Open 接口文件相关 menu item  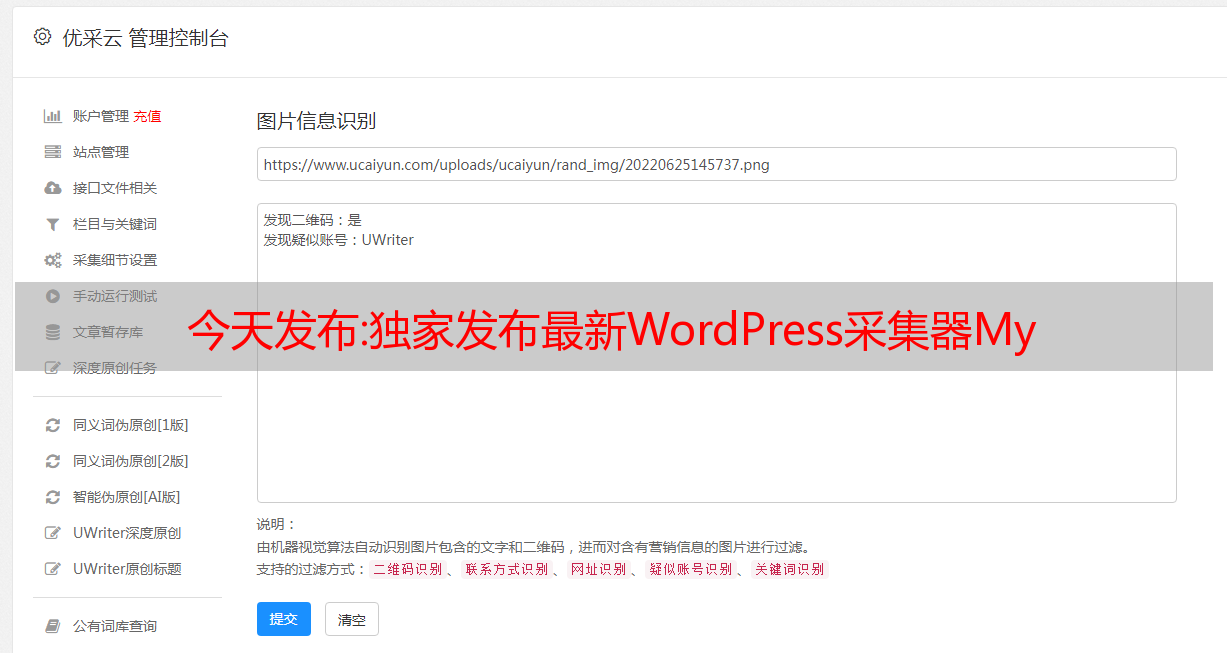115,188
